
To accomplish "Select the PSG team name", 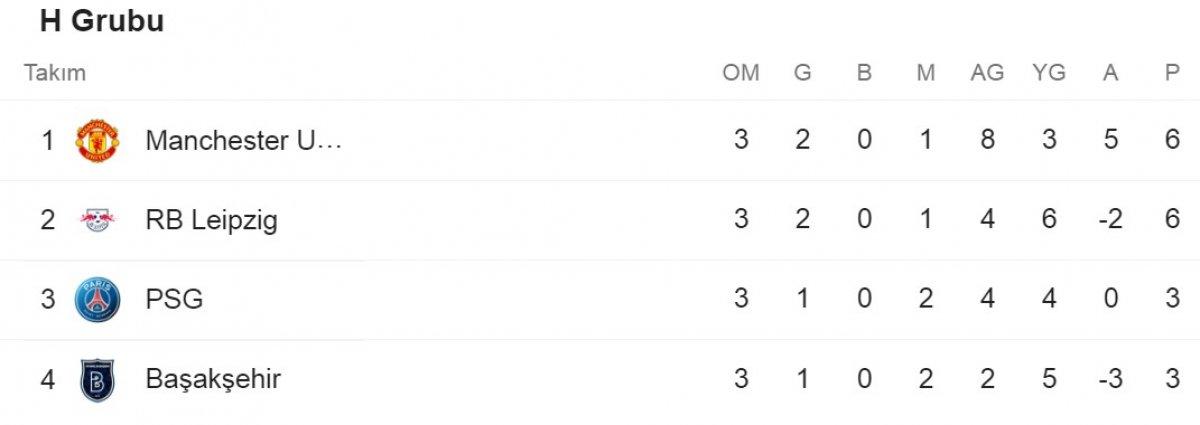I will [174, 299].
